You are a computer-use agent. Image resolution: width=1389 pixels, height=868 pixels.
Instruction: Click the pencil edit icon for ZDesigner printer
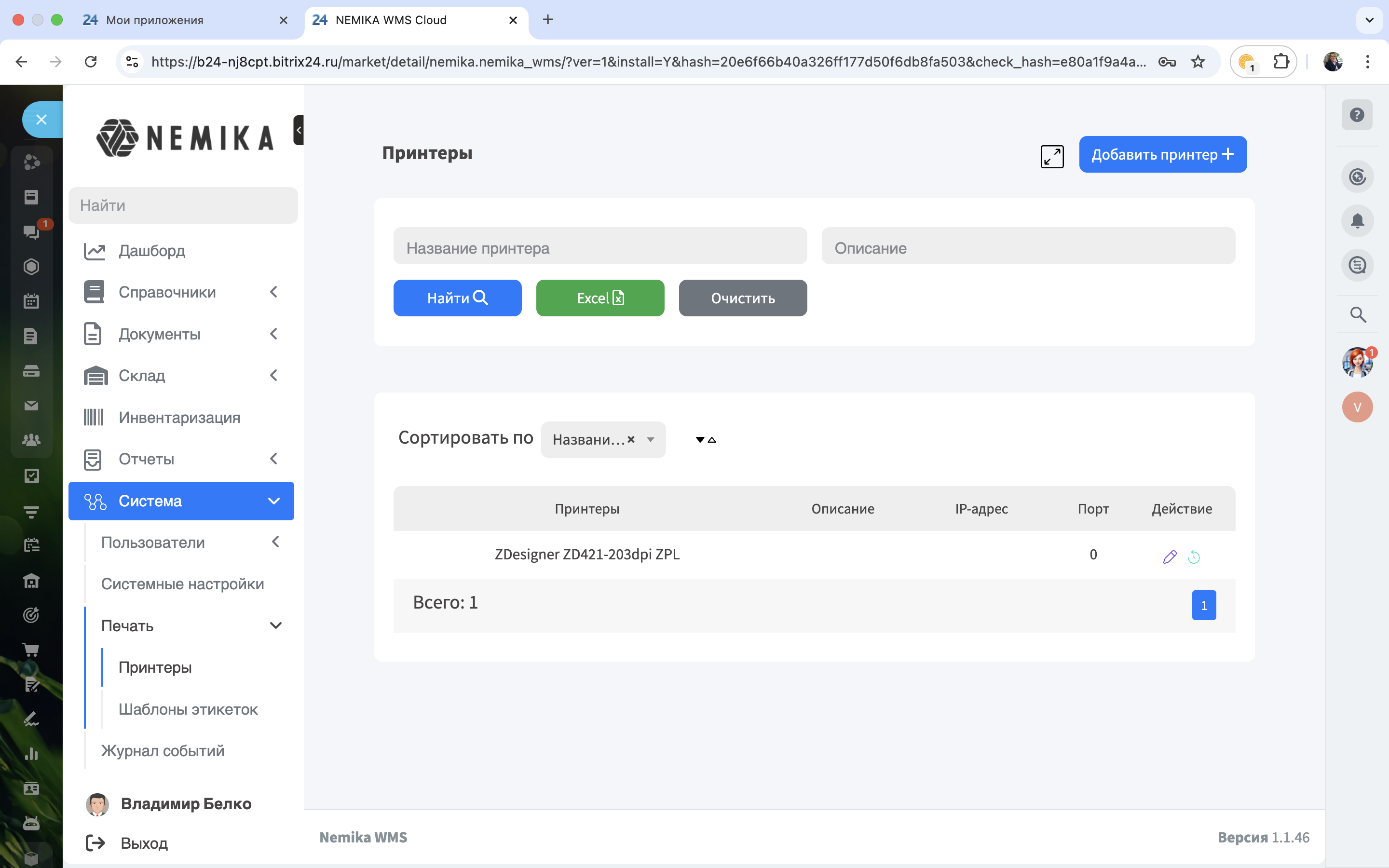[1169, 556]
